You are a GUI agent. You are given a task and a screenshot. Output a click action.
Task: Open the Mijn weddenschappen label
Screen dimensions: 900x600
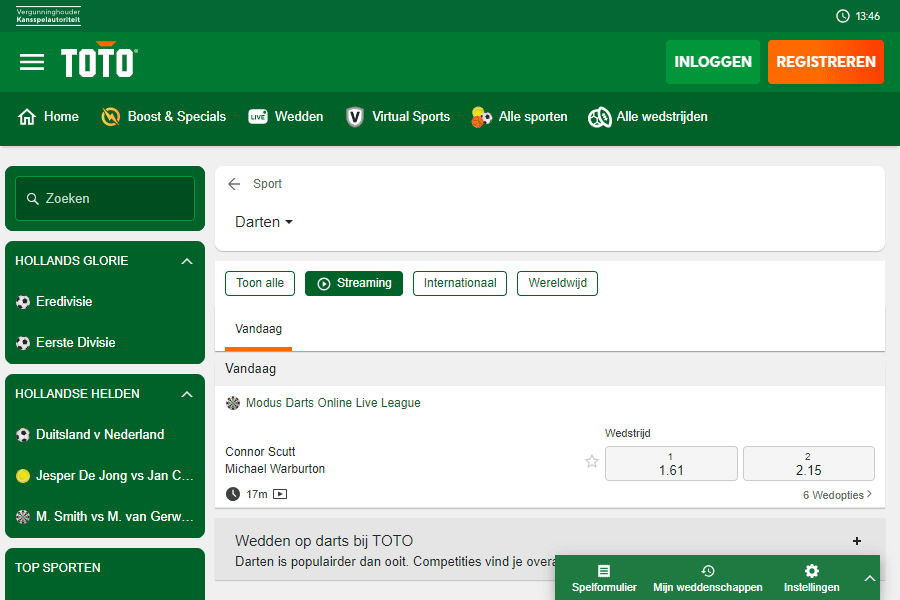pyautogui.click(x=708, y=587)
